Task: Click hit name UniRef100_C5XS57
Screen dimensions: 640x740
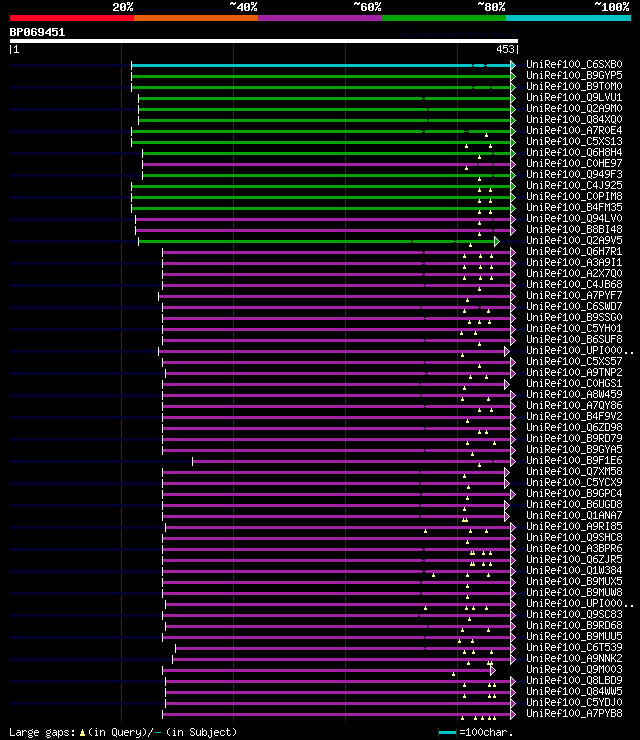Action: pyautogui.click(x=574, y=362)
